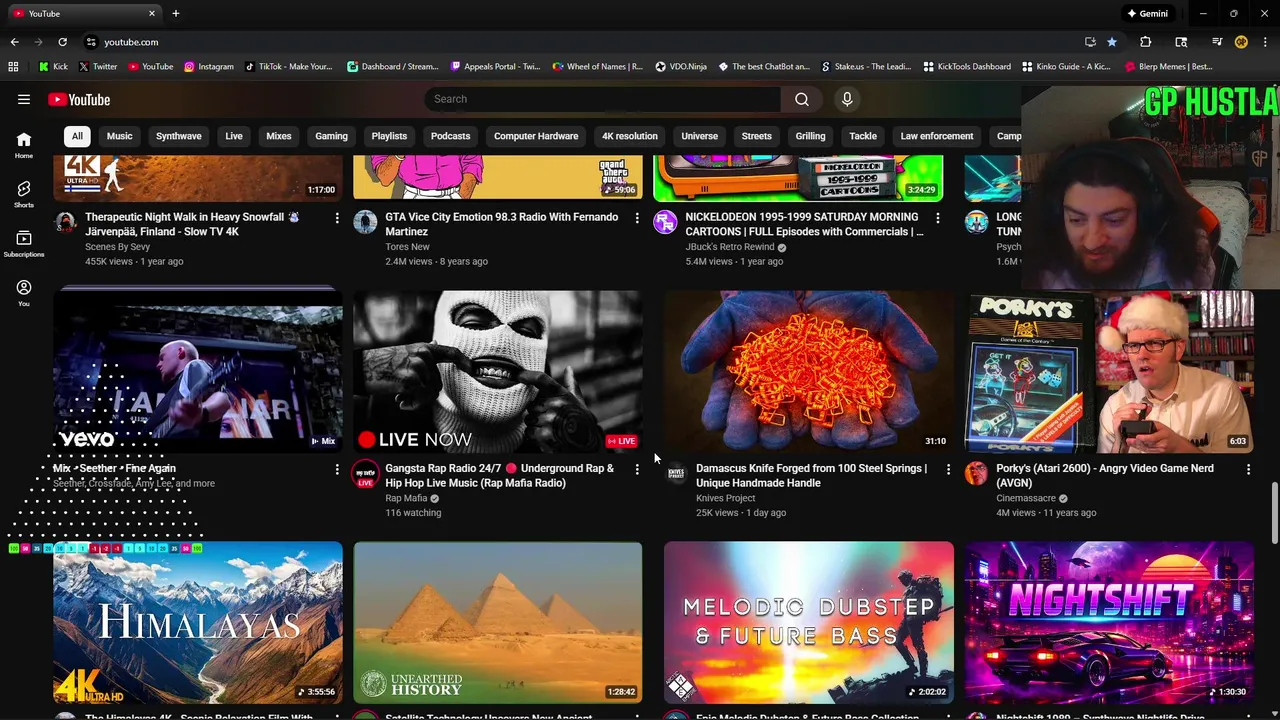
Task: Open Subscriptions in the sidebar
Action: (x=24, y=243)
